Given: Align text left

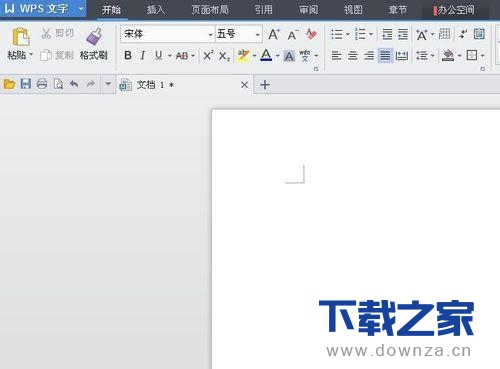Looking at the screenshot, I should click(x=336, y=56).
